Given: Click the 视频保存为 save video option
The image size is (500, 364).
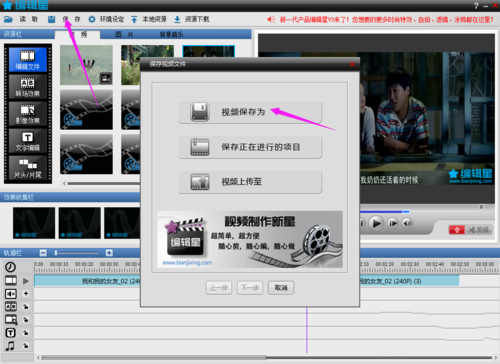Looking at the screenshot, I should 250,112.
